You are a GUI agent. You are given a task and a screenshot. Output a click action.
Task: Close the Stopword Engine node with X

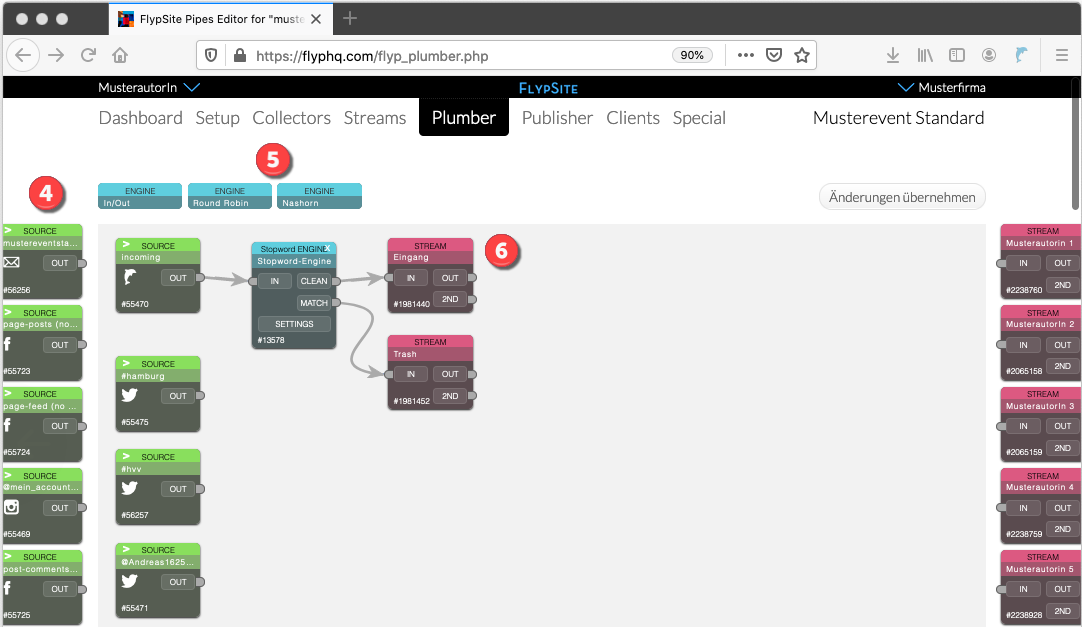(x=328, y=248)
